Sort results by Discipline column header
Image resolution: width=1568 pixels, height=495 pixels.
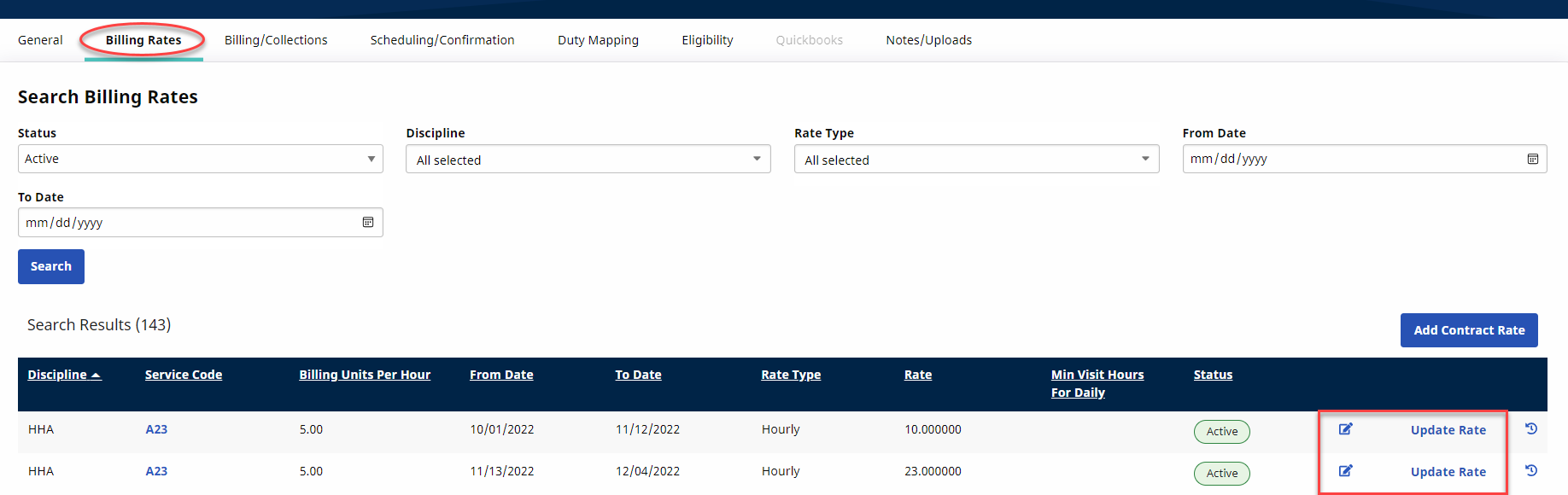point(57,375)
